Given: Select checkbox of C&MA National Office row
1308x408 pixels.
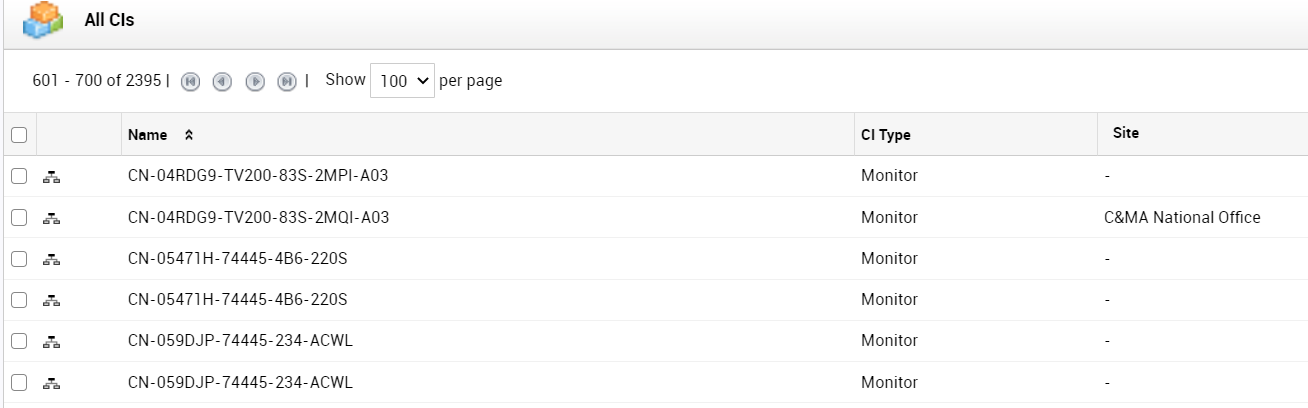Looking at the screenshot, I should pos(19,217).
